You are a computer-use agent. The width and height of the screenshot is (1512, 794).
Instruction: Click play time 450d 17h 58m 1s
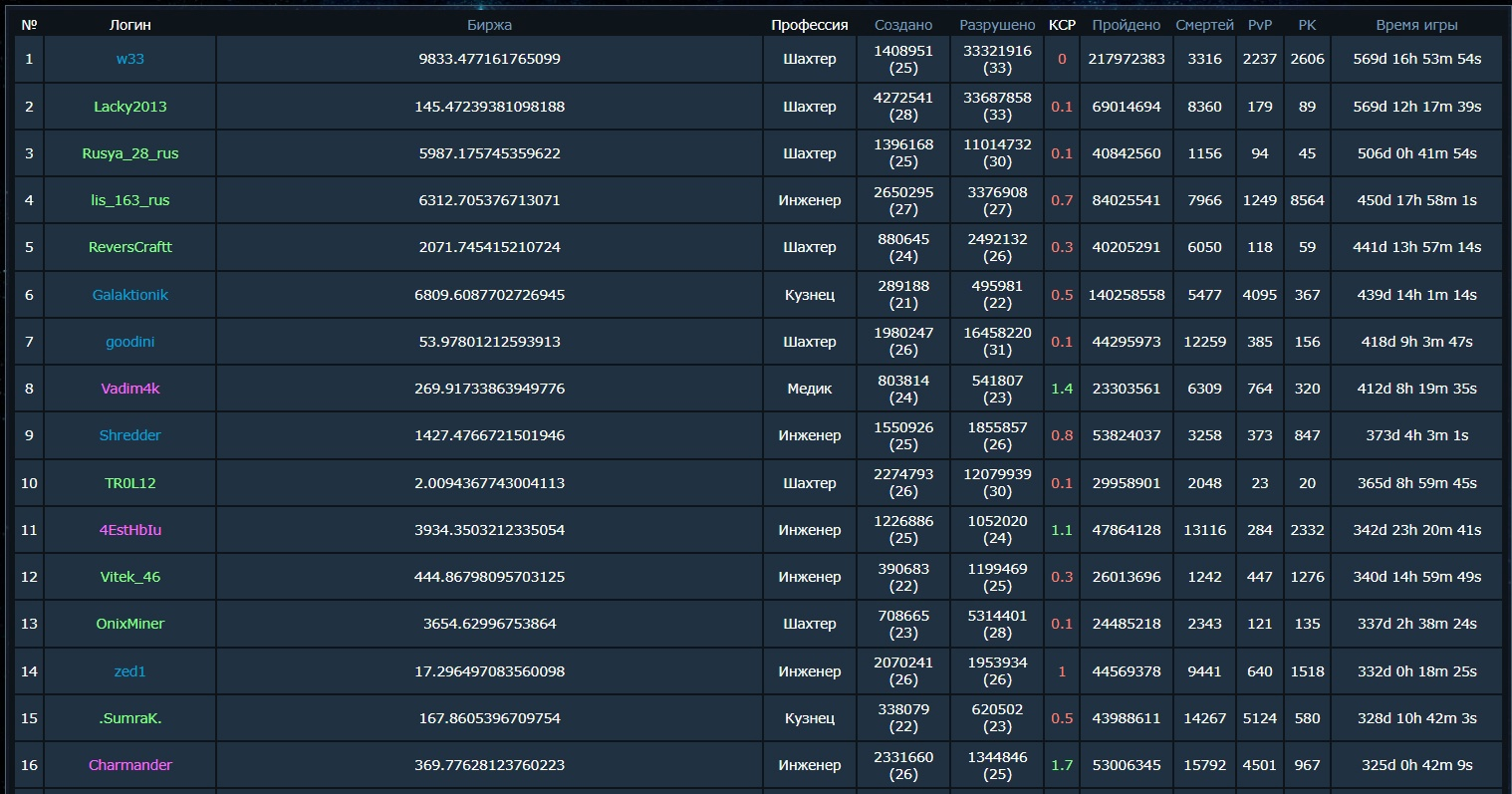[1416, 200]
